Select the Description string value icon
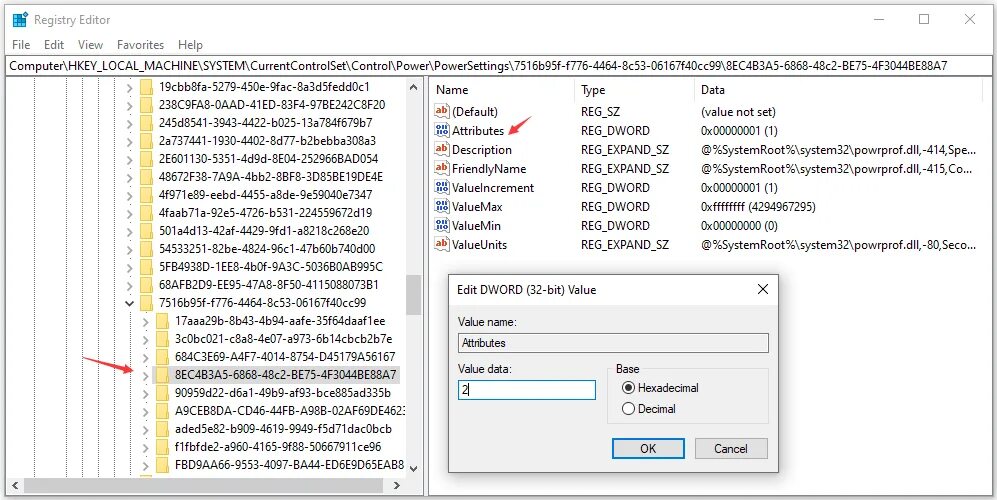The image size is (997, 500). pos(441,149)
